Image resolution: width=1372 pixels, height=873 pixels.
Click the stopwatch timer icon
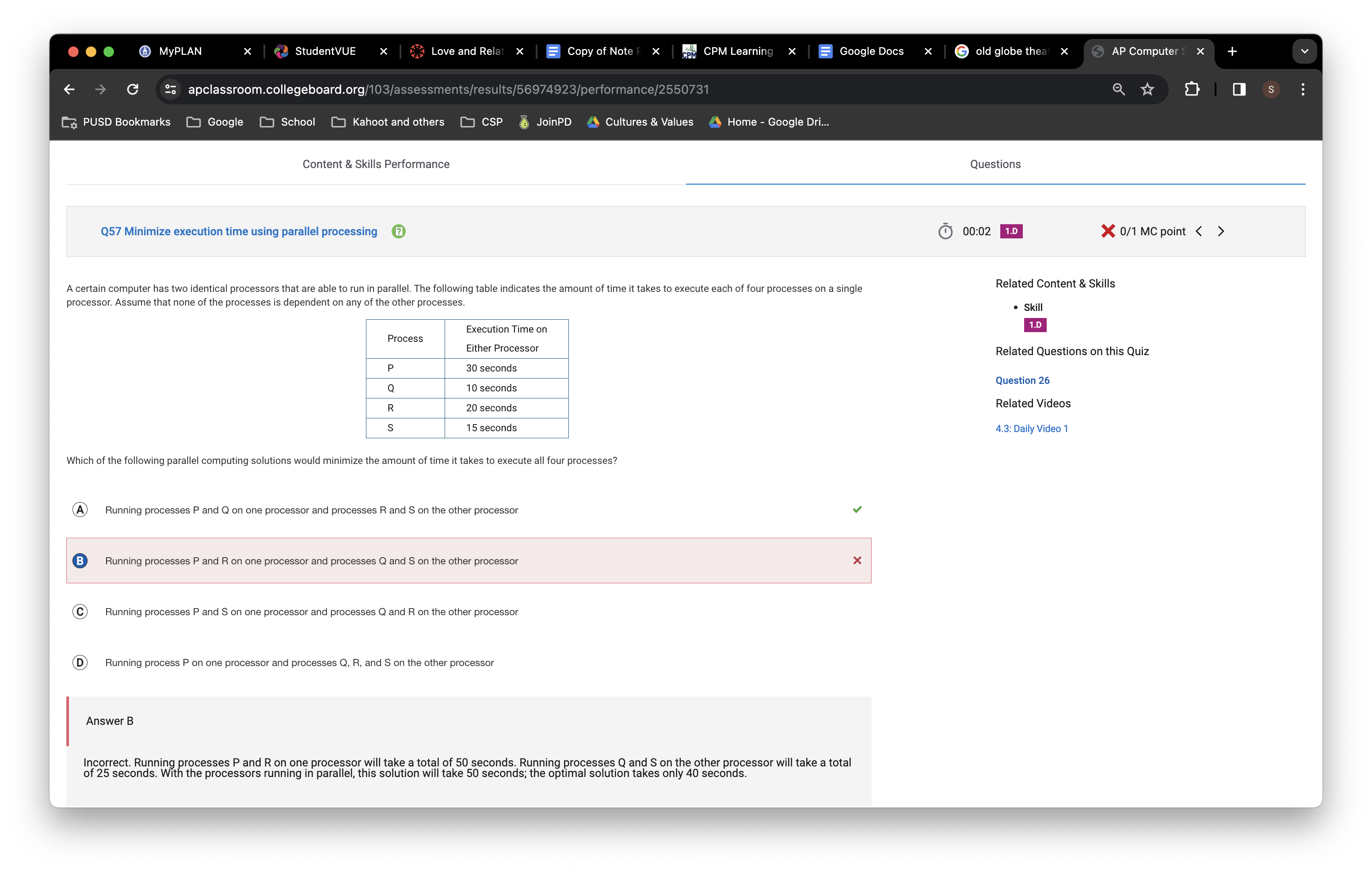pyautogui.click(x=945, y=231)
